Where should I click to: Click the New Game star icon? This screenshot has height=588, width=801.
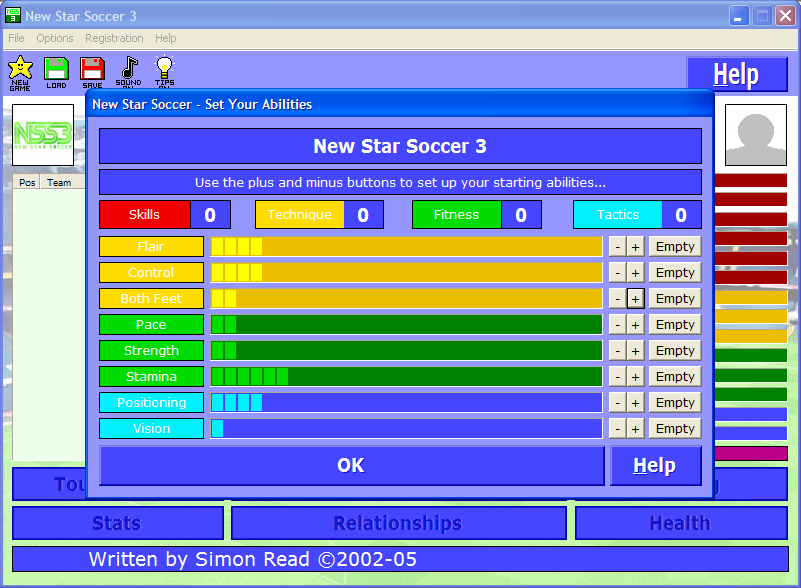pos(20,72)
